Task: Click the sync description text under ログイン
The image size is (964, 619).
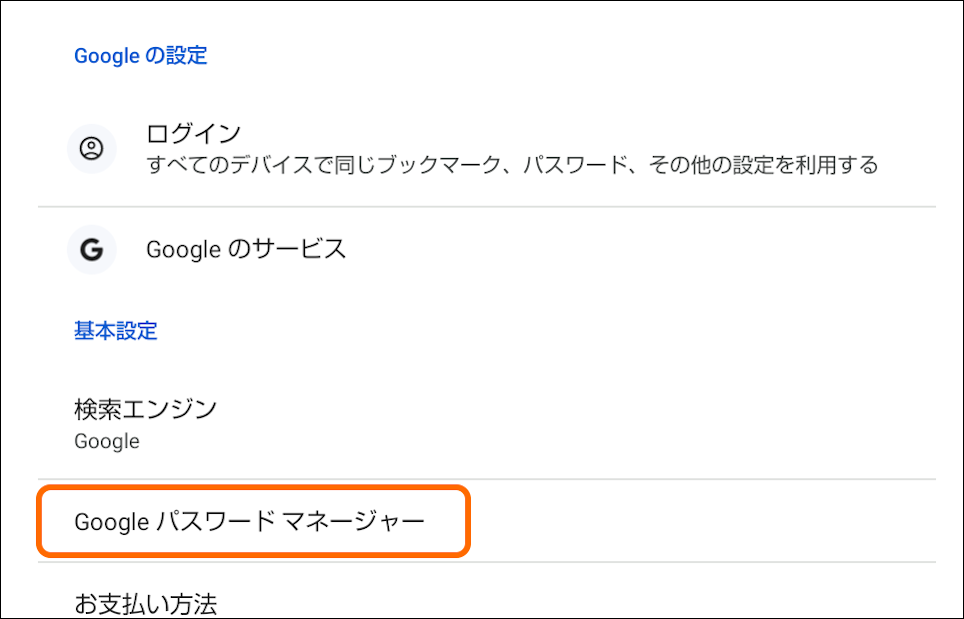Action: pyautogui.click(x=511, y=165)
